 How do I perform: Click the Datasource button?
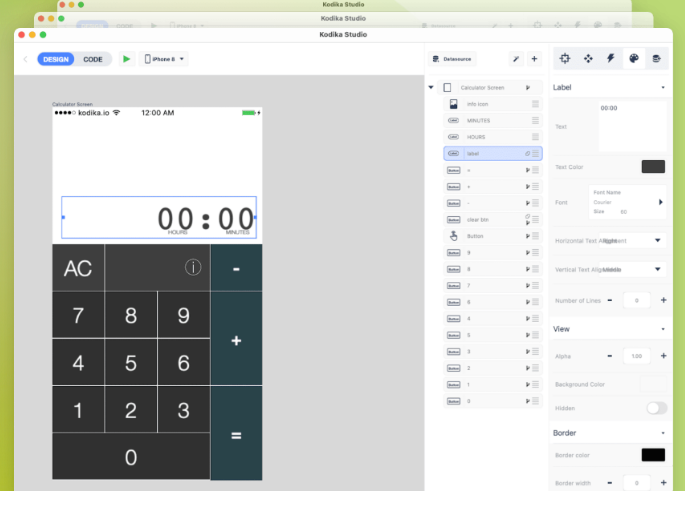(x=453, y=59)
